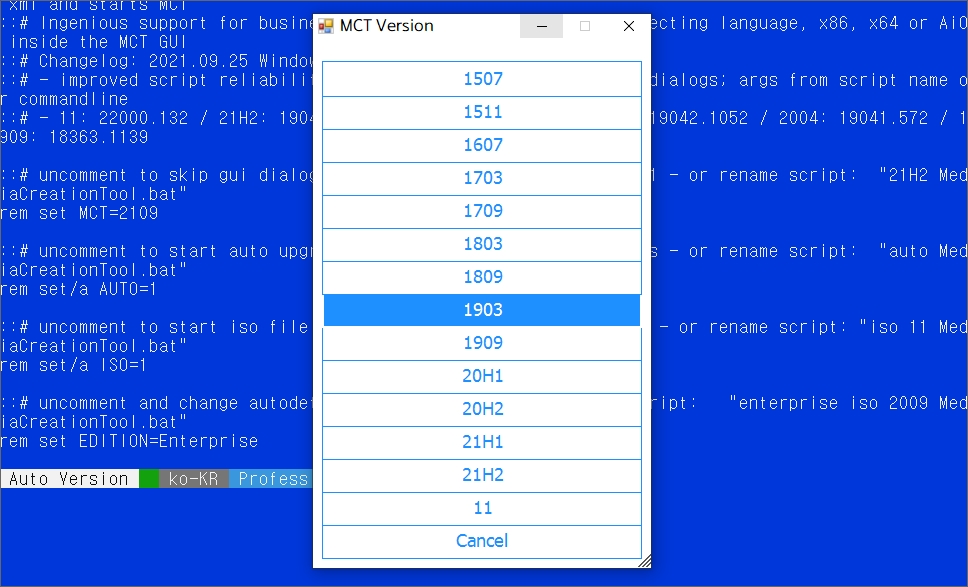Select the 20H1 release
The height and width of the screenshot is (587, 968).
coord(482,376)
